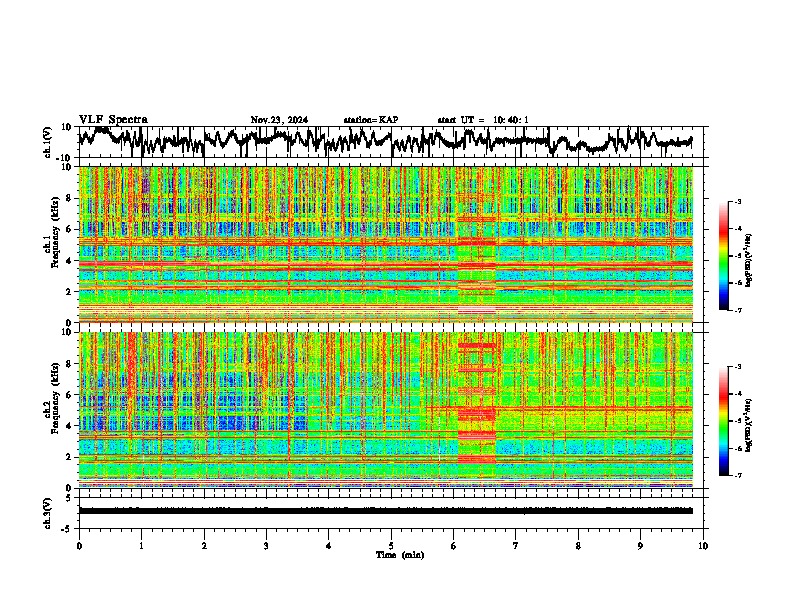Screen dimensions: 792x612
Task: Click the "station=KAP" header label
Action: tap(371, 120)
